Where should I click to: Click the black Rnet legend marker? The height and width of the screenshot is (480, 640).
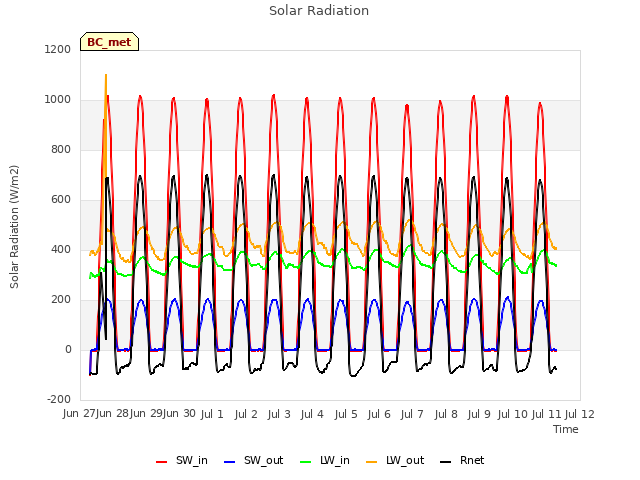(x=445, y=462)
